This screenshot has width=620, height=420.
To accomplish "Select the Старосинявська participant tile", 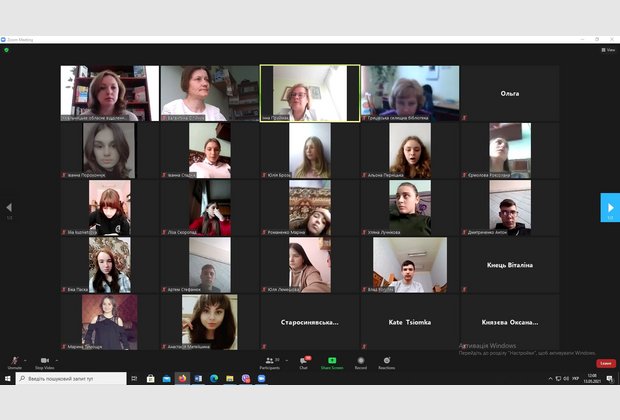I will click(x=310, y=322).
